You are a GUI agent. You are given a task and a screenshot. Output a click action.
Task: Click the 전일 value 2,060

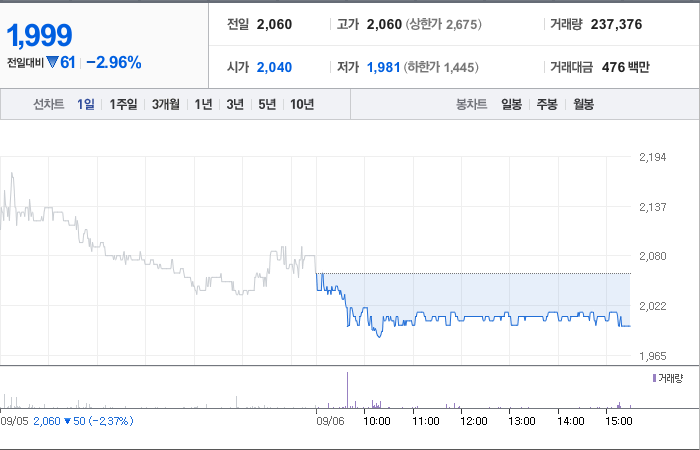[274, 24]
